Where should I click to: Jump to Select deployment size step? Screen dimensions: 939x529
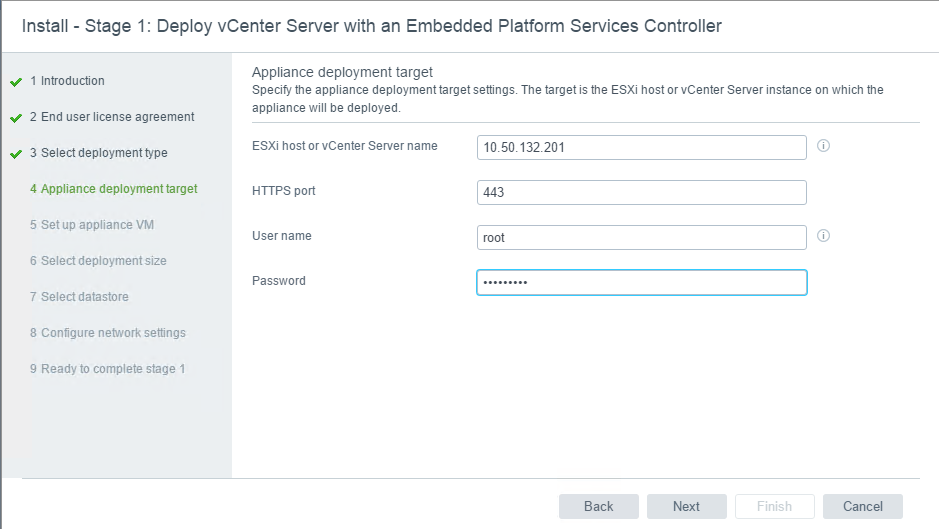tap(98, 261)
